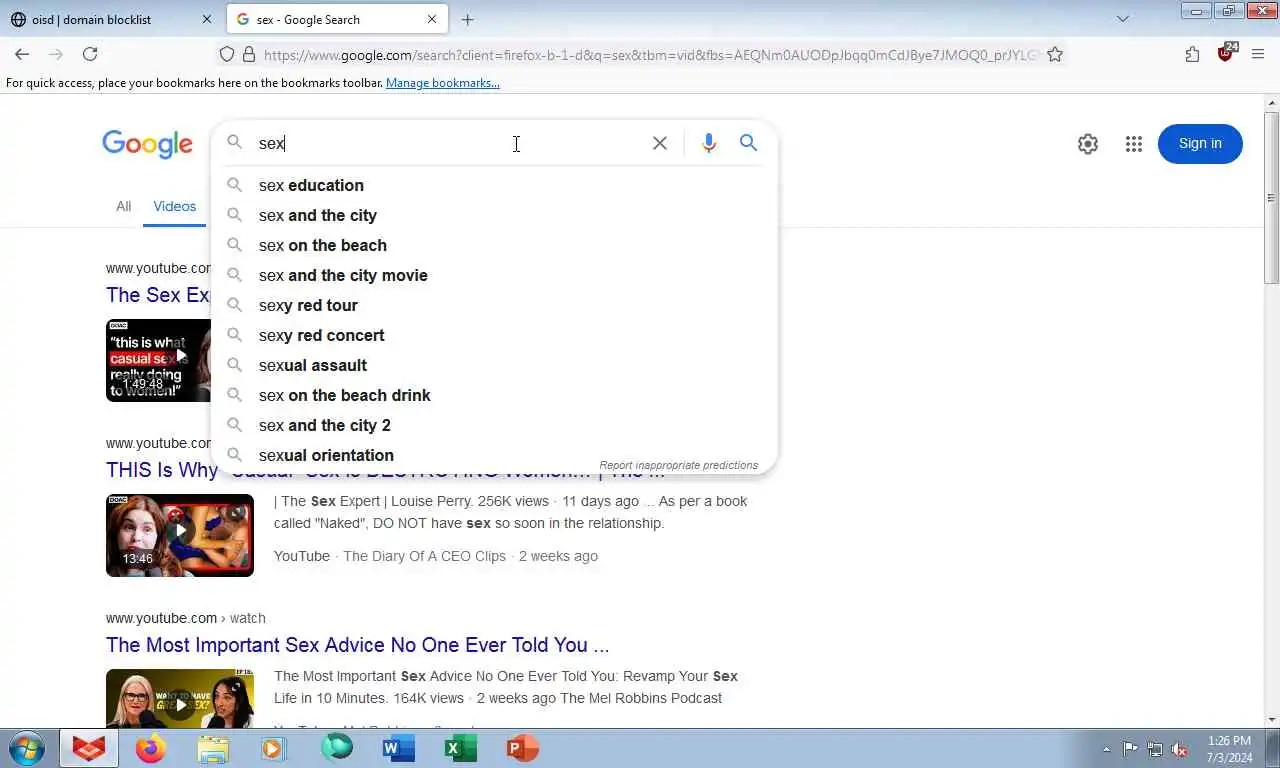Select the Videos results tab
Screen dimensions: 1280x768
175,206
